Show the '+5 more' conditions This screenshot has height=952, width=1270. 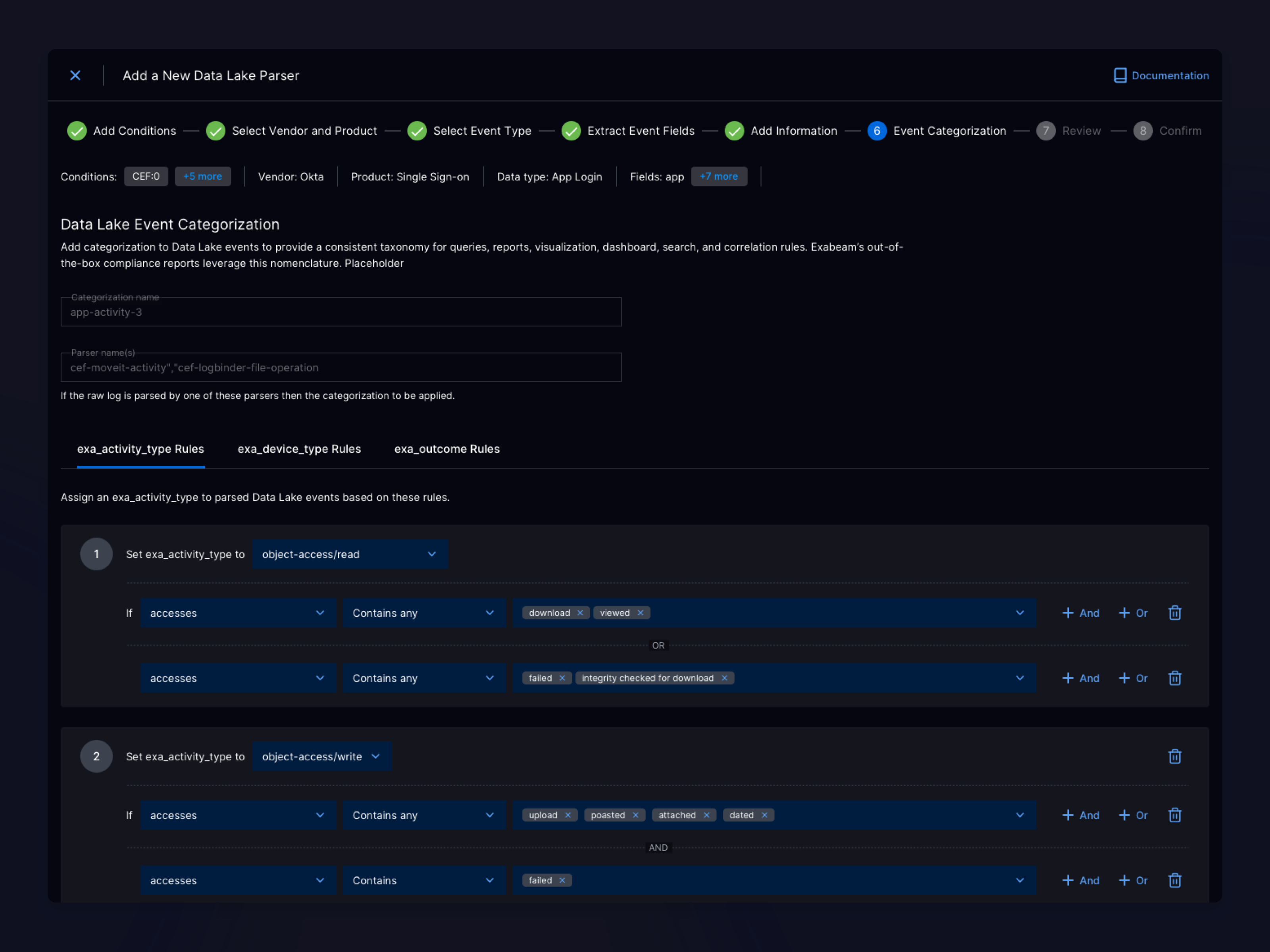click(203, 176)
